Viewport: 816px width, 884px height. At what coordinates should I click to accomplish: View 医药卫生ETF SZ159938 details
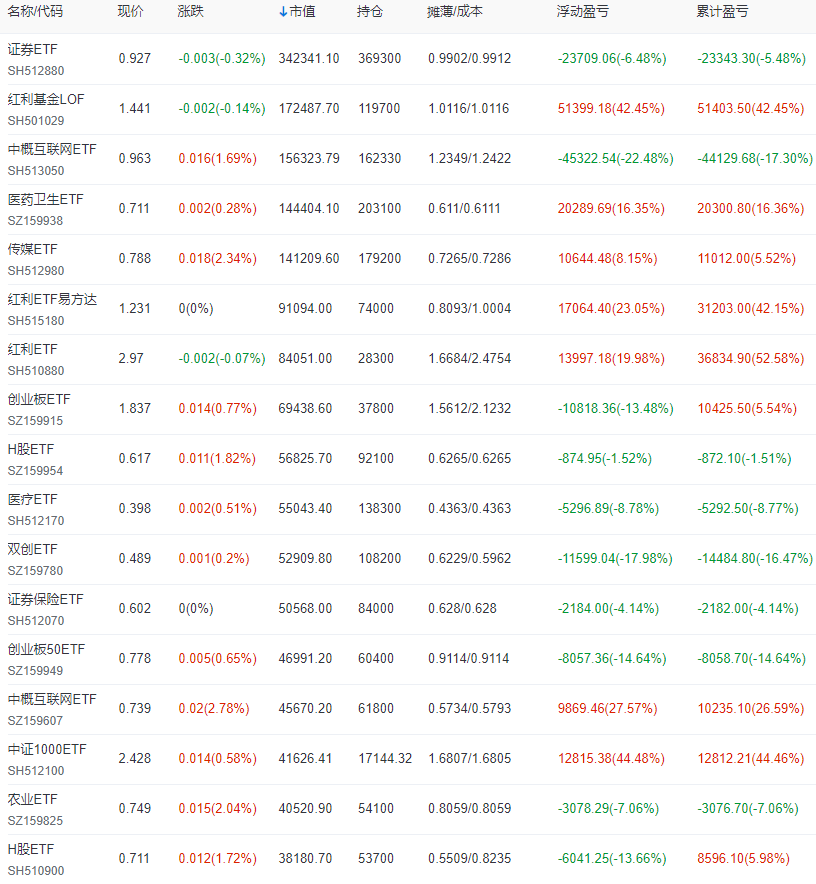coord(46,200)
